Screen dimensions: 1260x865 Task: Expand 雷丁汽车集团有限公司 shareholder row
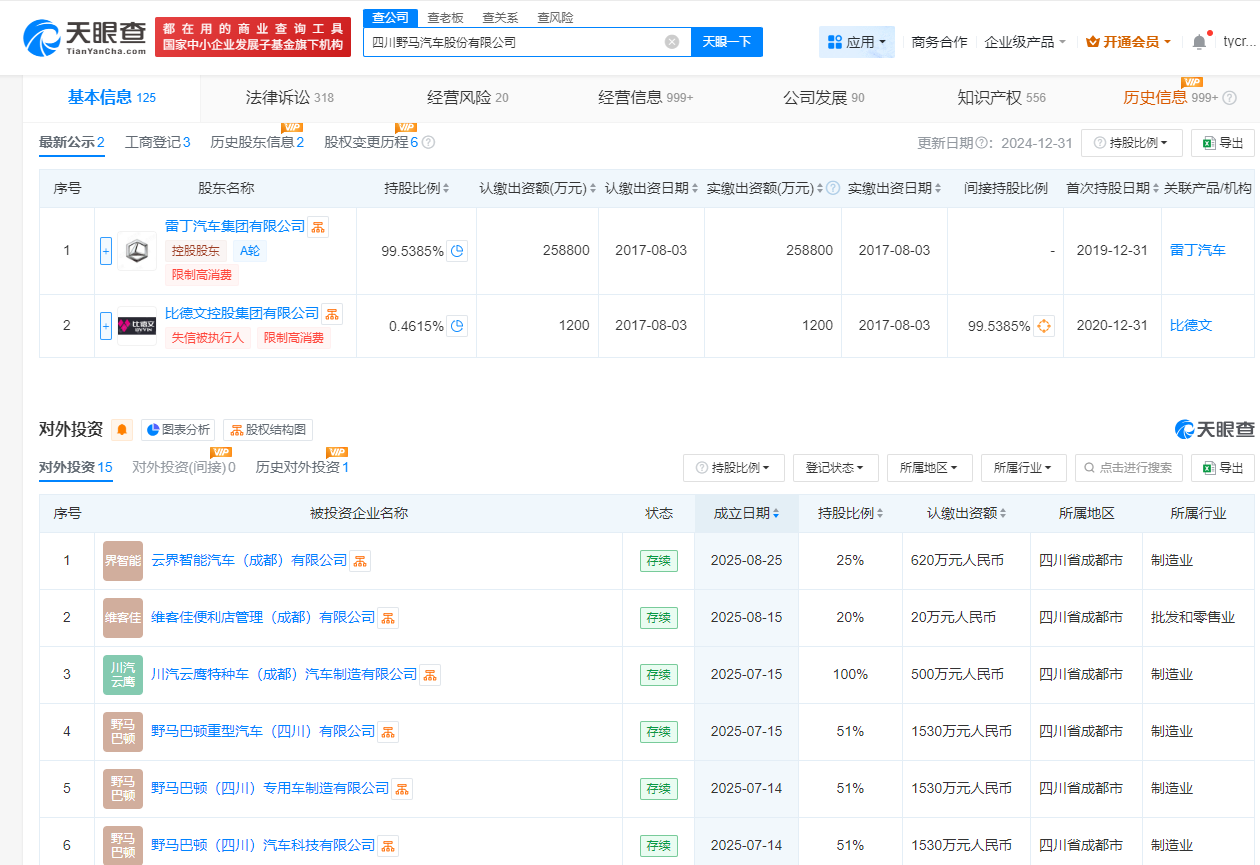[105, 251]
